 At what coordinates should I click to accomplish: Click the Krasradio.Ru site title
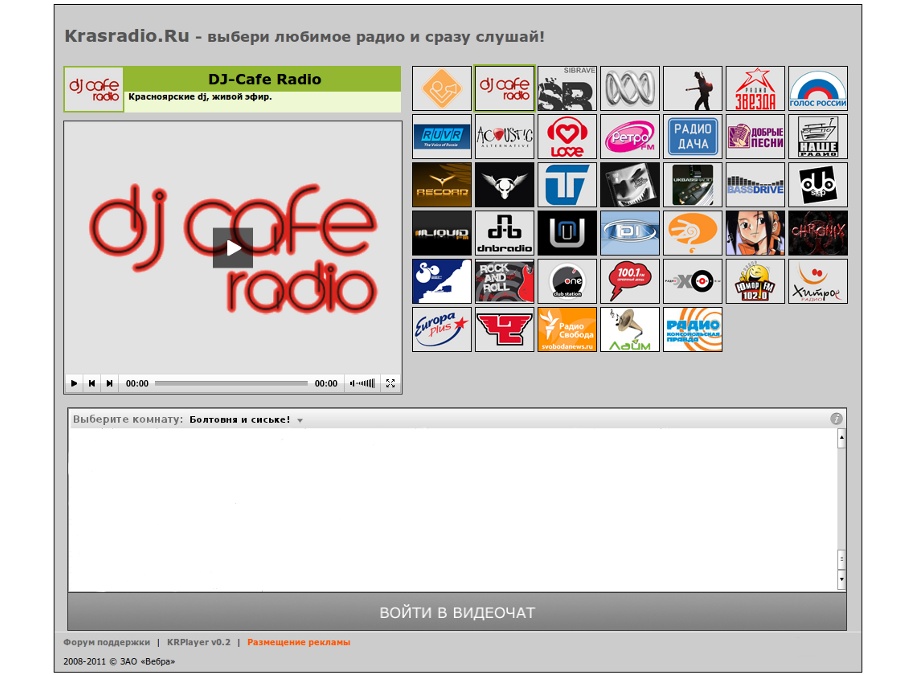pyautogui.click(x=127, y=36)
